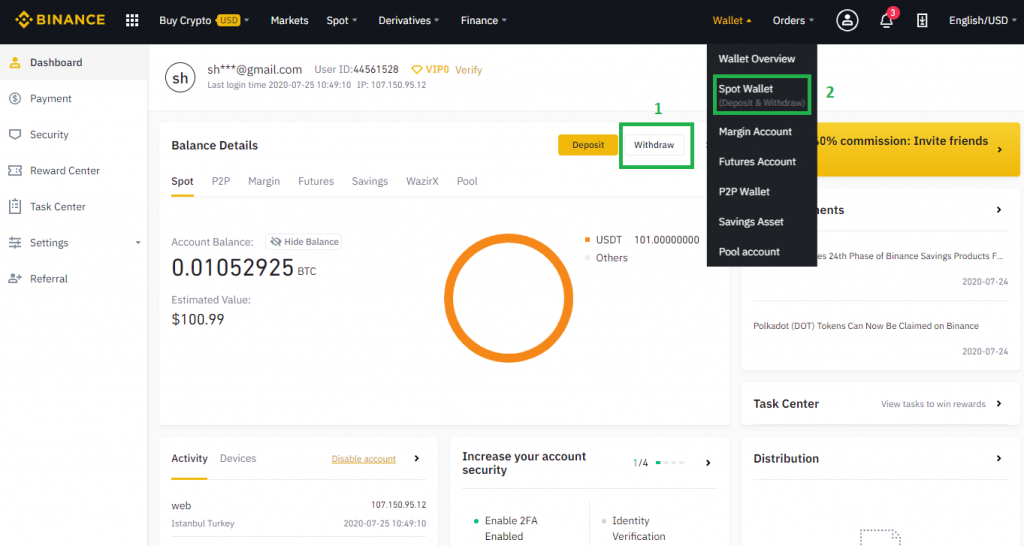The image size is (1024, 546).
Task: Open the notifications bell icon
Action: click(886, 20)
